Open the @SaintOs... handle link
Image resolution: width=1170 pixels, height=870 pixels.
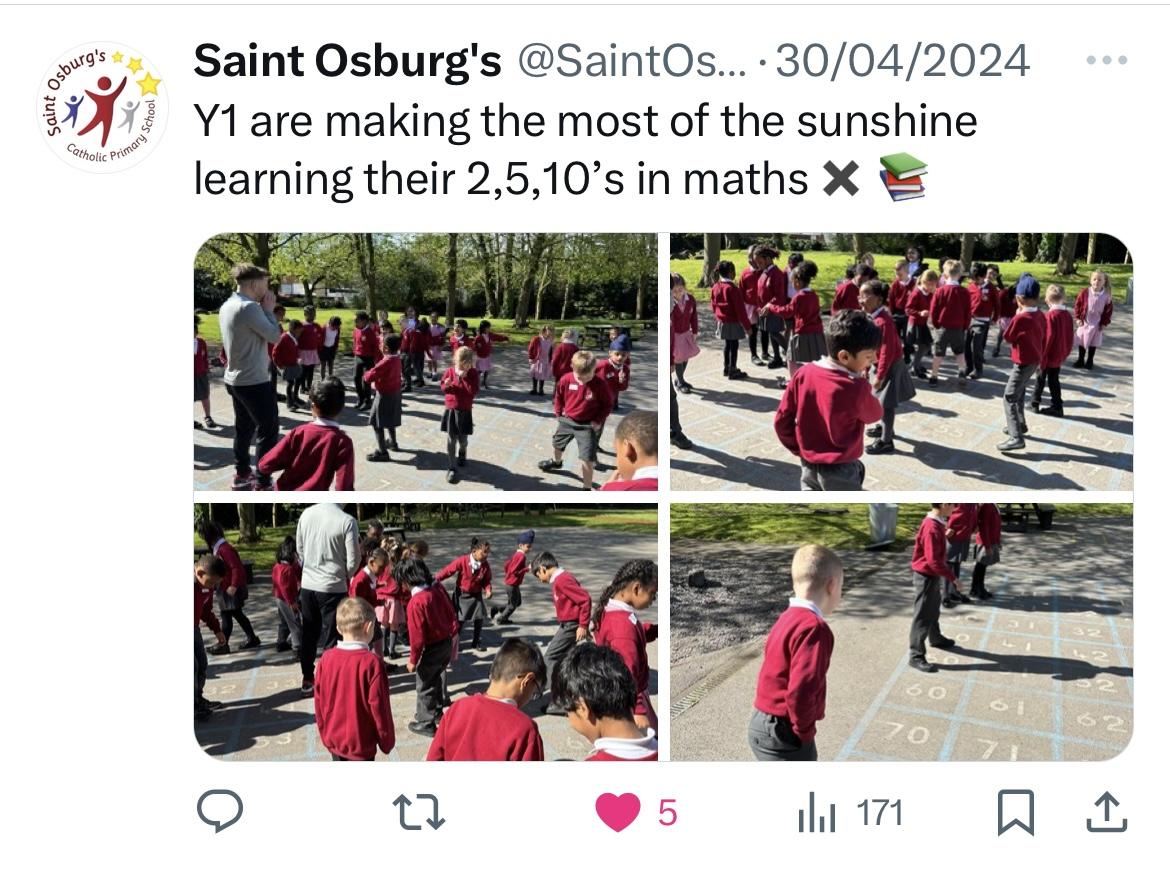click(x=631, y=60)
